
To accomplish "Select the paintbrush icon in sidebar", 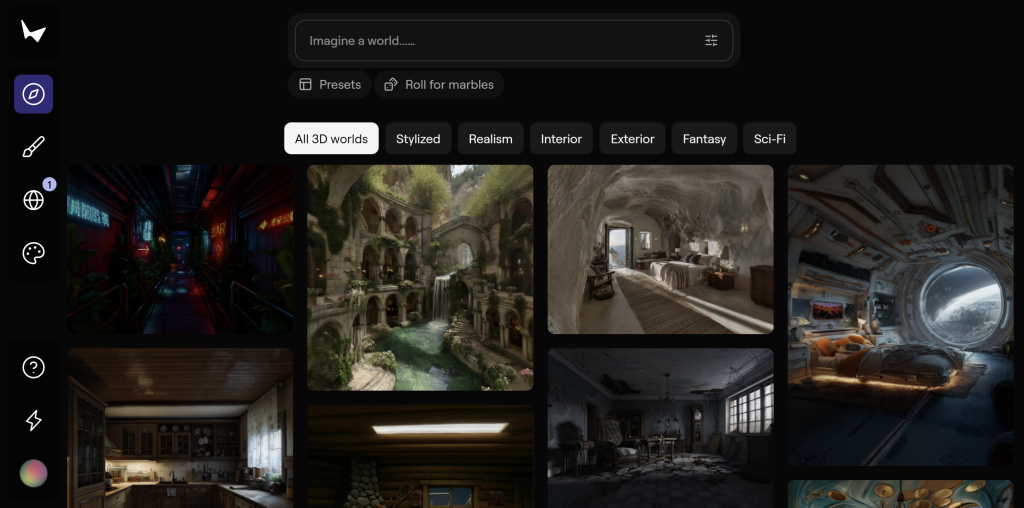I will pos(33,148).
